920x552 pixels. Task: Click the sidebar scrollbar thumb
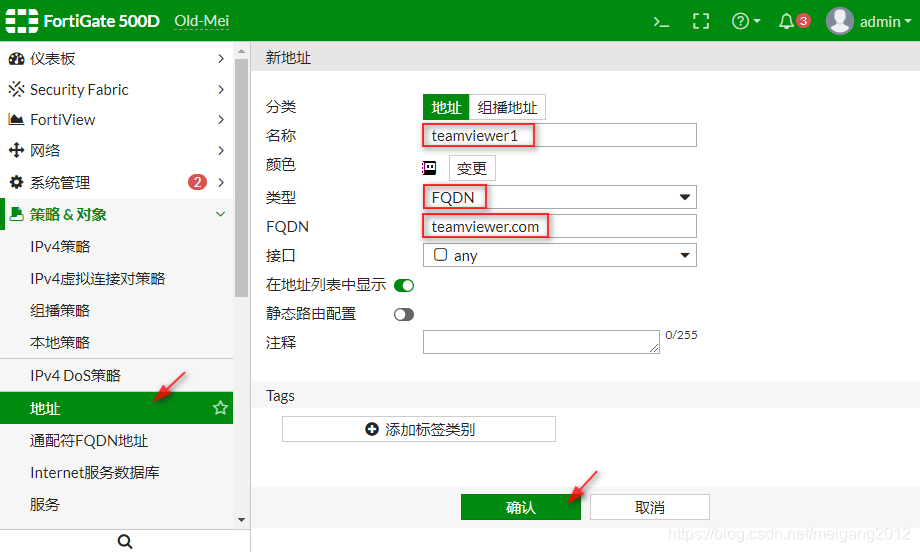point(241,178)
